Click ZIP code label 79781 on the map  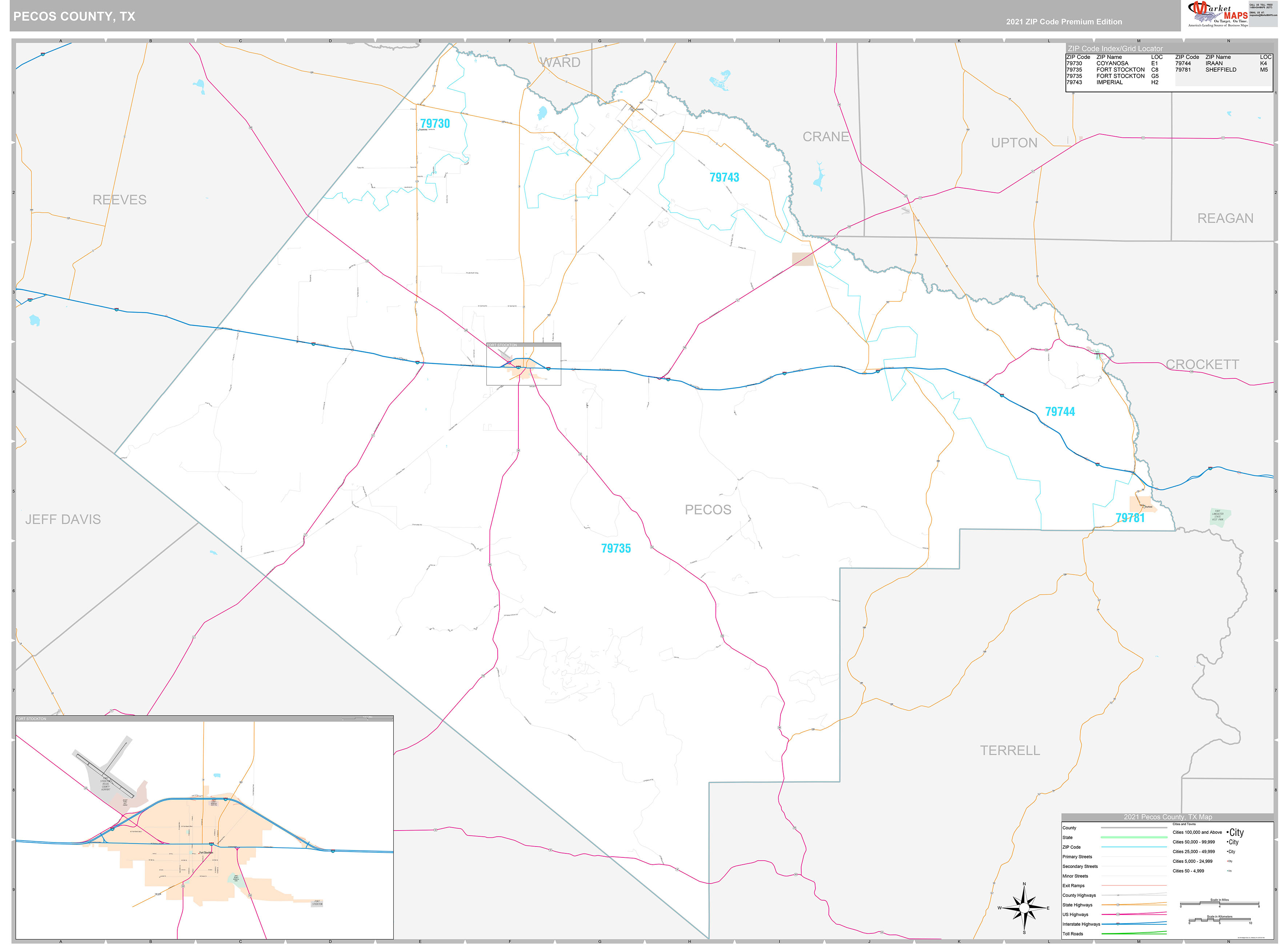point(1130,518)
